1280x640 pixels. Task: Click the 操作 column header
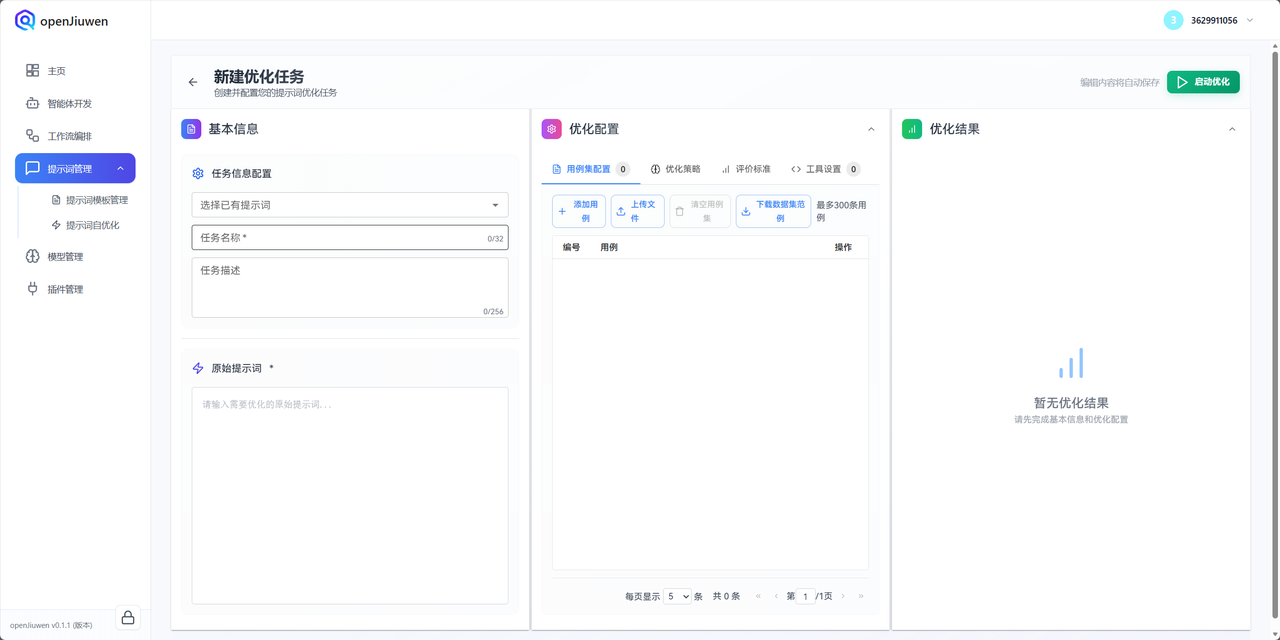click(x=843, y=247)
